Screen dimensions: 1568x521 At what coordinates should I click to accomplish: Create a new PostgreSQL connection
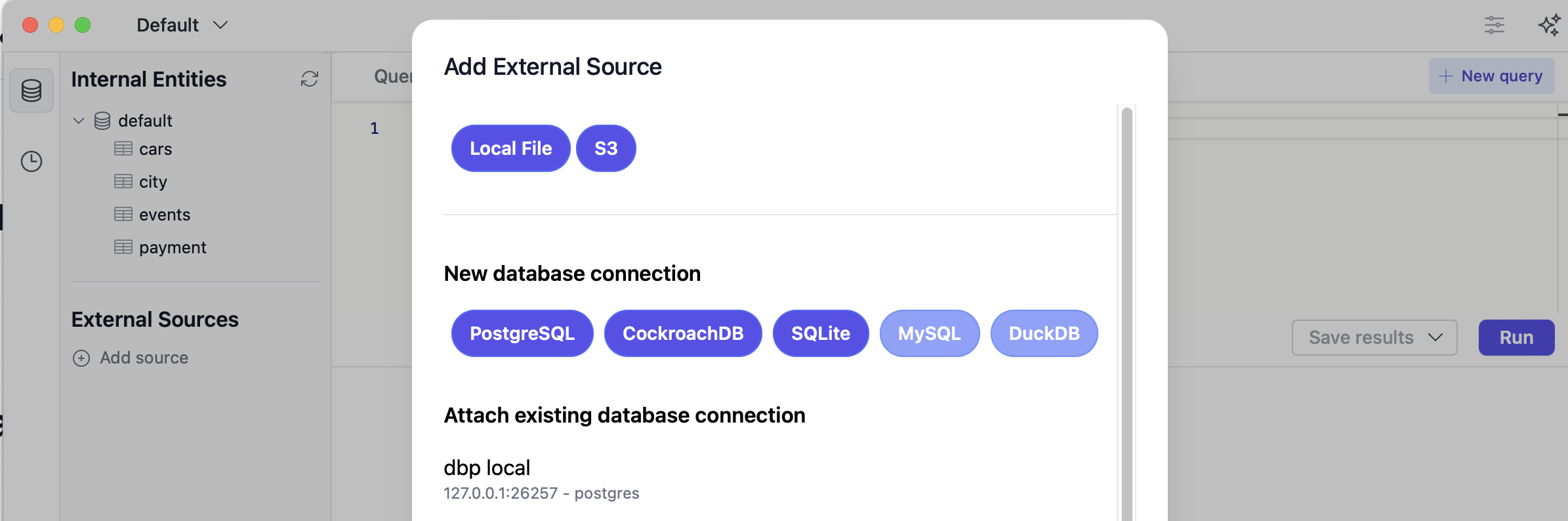click(x=522, y=333)
